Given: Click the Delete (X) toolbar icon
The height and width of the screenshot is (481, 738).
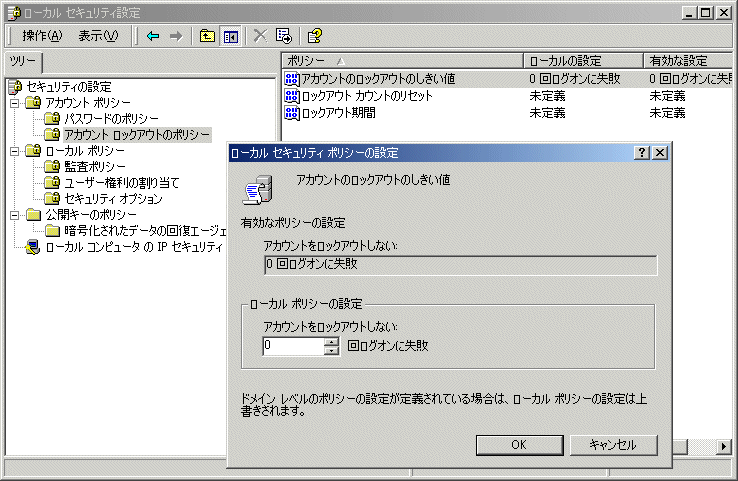Looking at the screenshot, I should tap(260, 36).
